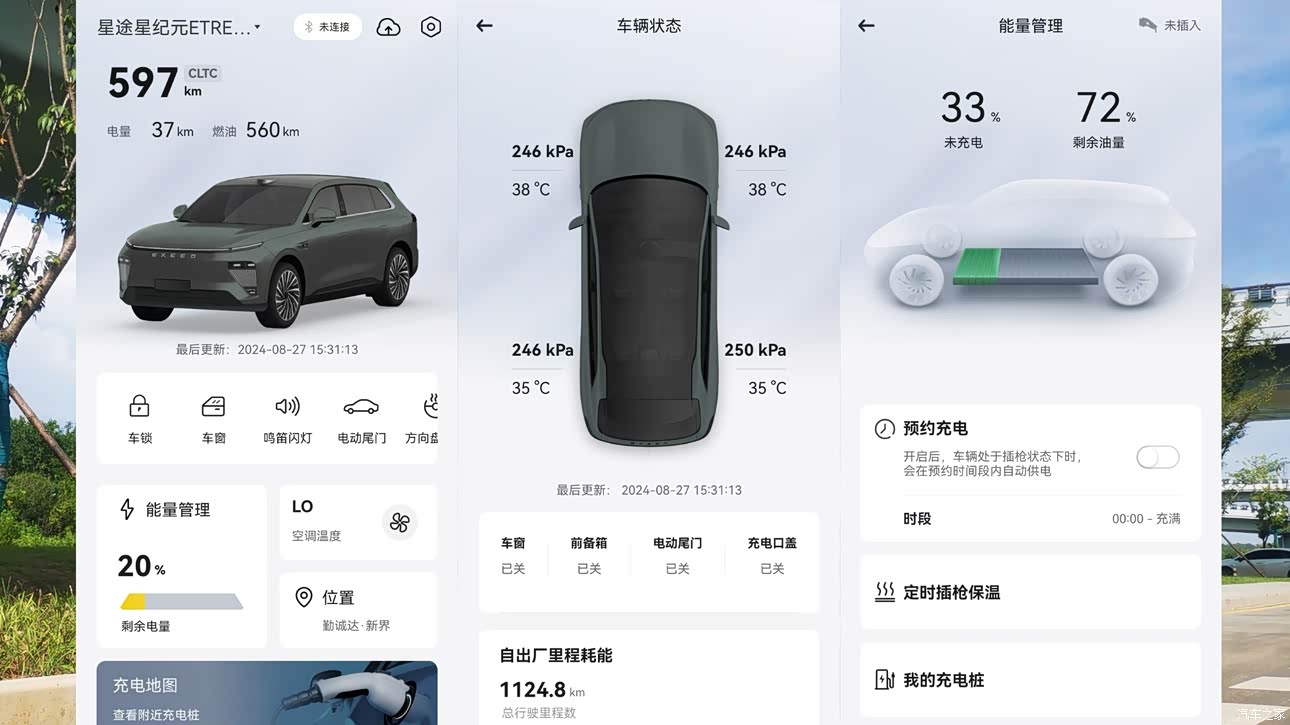Tap the 车锁 lock icon

click(140, 406)
